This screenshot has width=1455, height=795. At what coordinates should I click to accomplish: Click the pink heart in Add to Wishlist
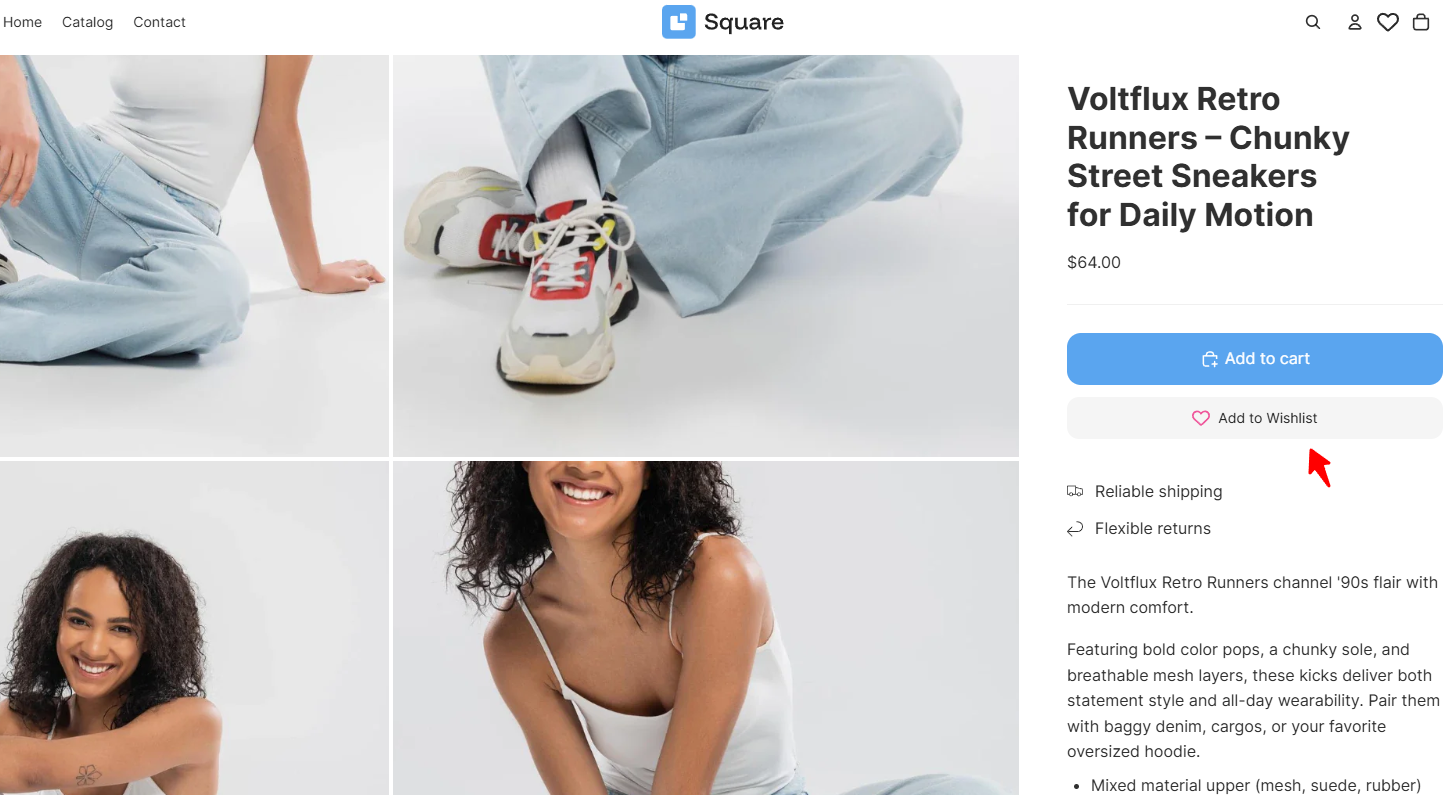click(1201, 418)
